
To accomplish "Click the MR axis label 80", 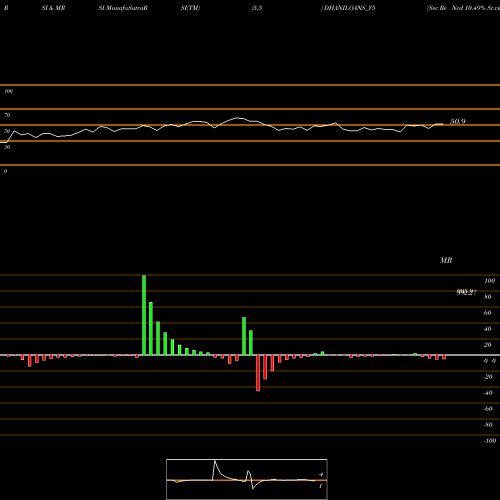I will (488, 297).
